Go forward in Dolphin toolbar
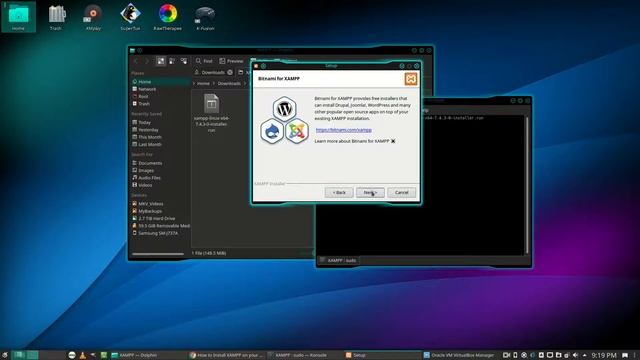The width and height of the screenshot is (640, 360). point(147,61)
